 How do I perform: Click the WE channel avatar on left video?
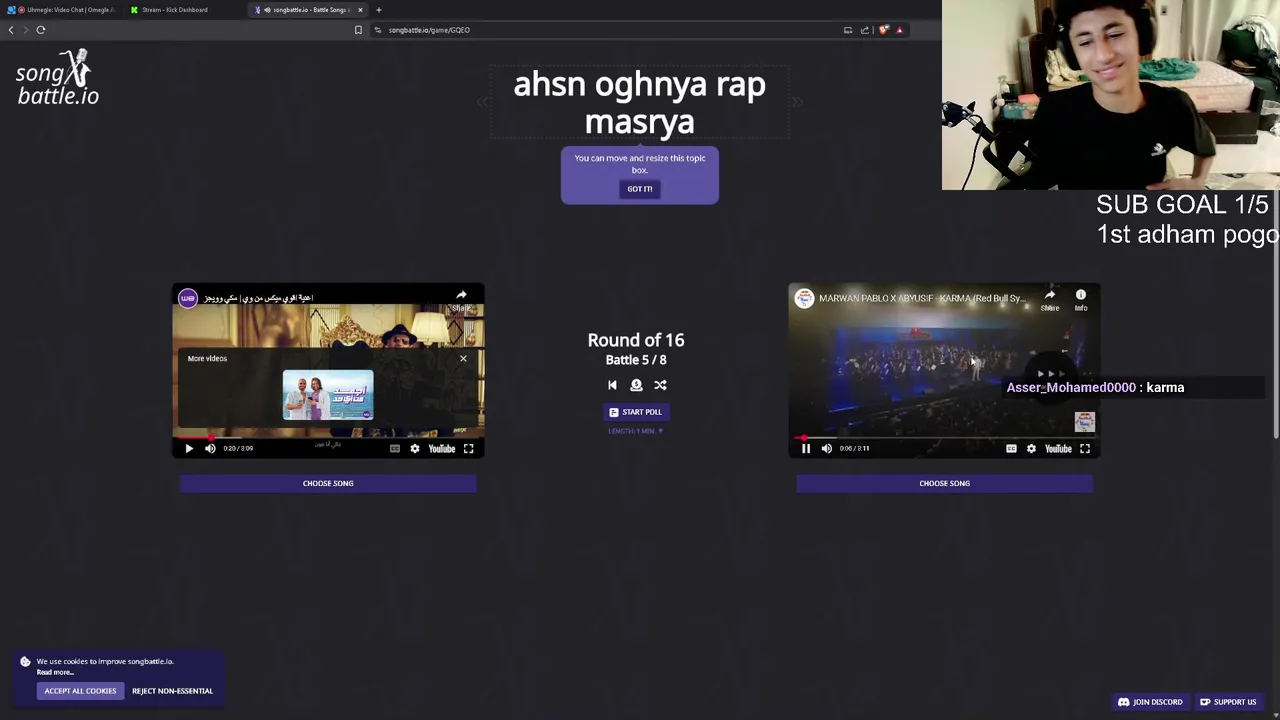(188, 298)
